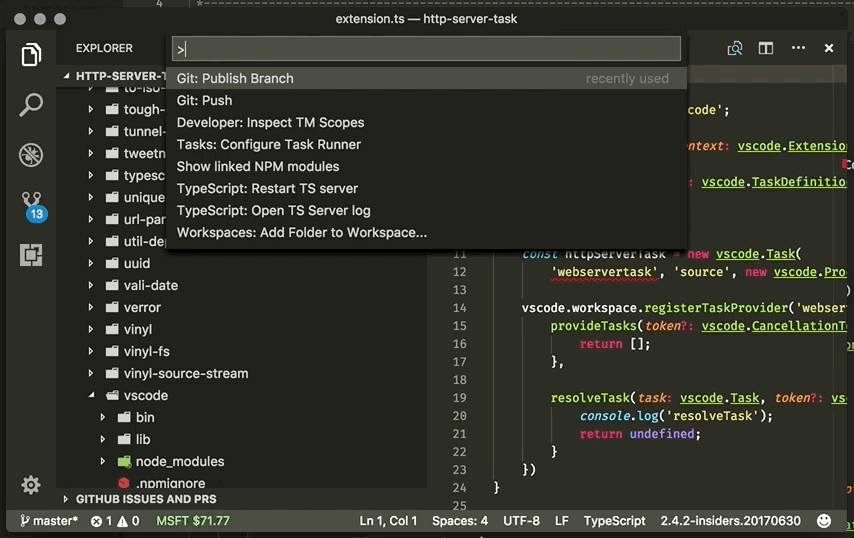This screenshot has height=538, width=854.
Task: Click the vinyl-fs folder icon
Action: click(x=112, y=351)
